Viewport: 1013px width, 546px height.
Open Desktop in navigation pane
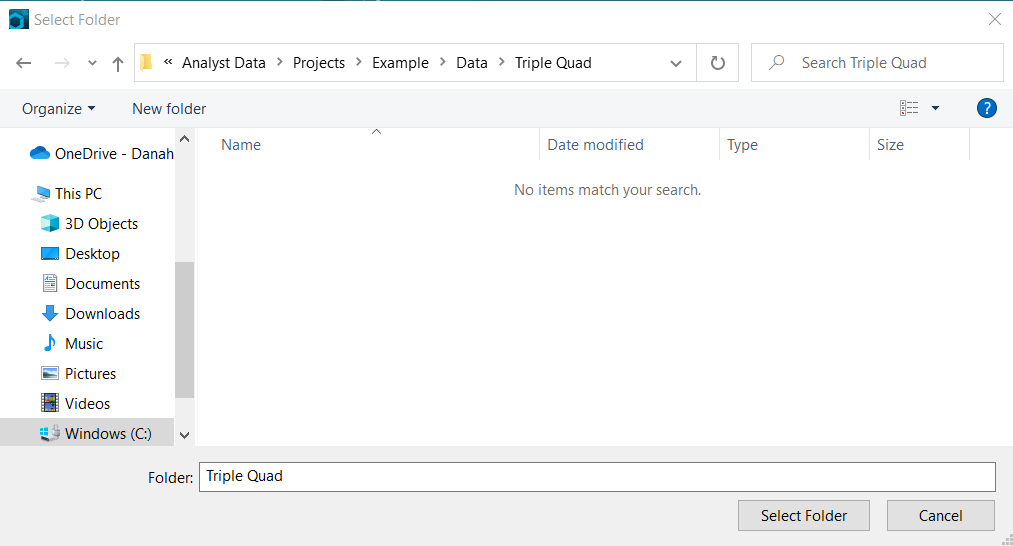pos(92,253)
